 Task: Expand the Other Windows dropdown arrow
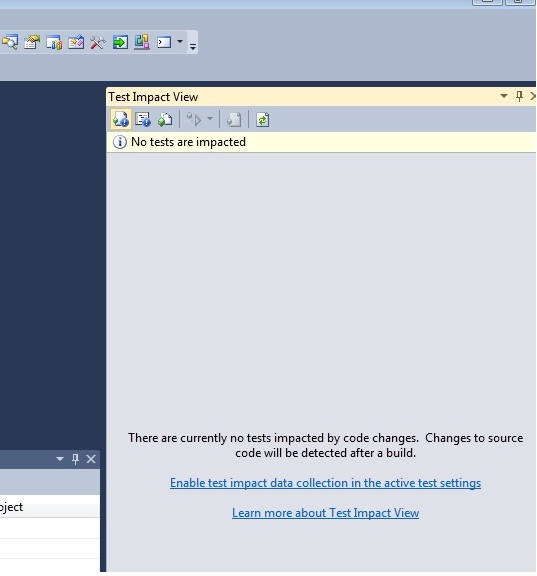click(x=180, y=42)
